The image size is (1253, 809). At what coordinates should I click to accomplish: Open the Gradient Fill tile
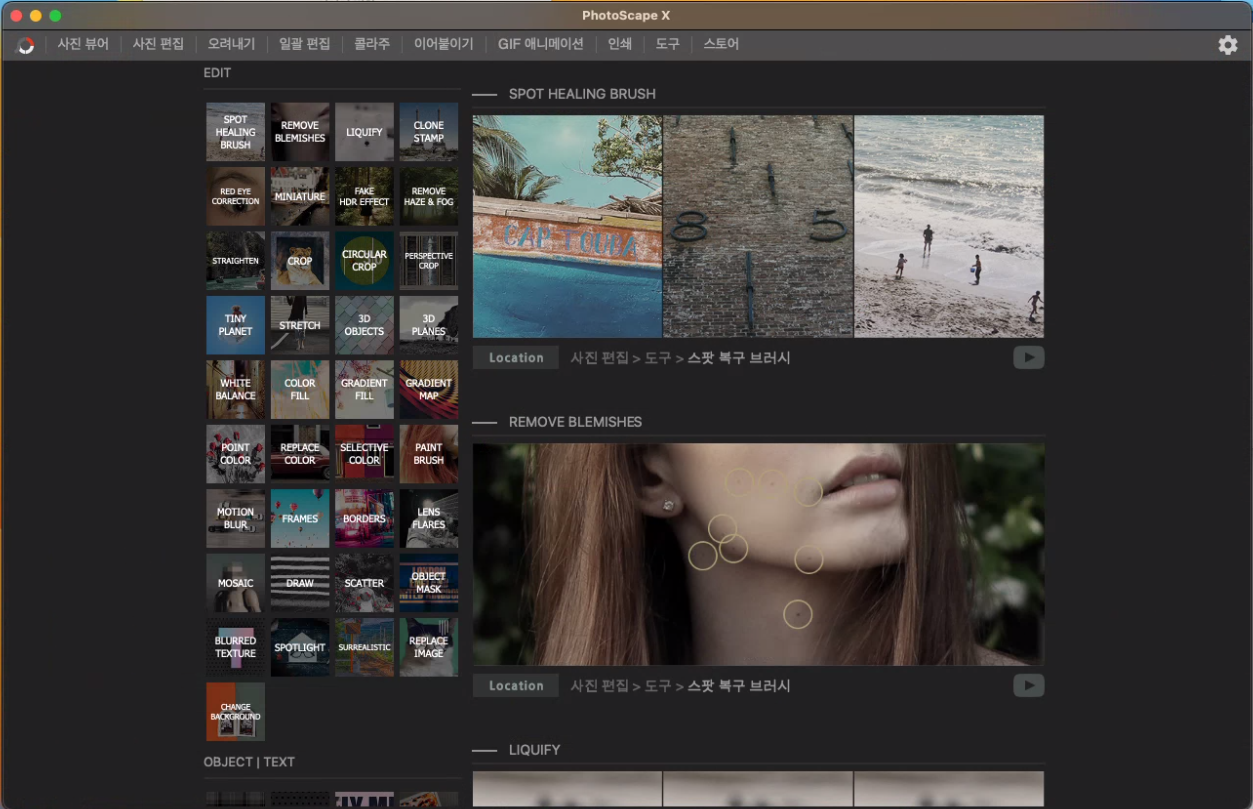364,390
